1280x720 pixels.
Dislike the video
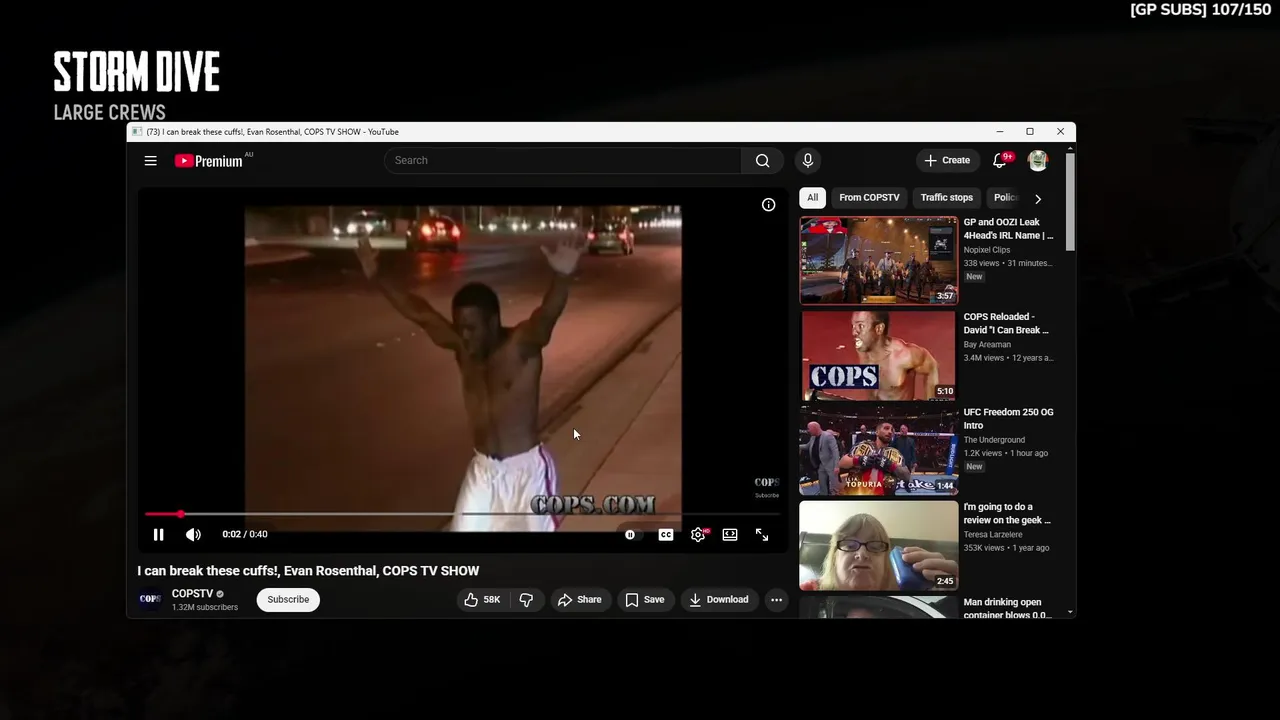coord(526,600)
